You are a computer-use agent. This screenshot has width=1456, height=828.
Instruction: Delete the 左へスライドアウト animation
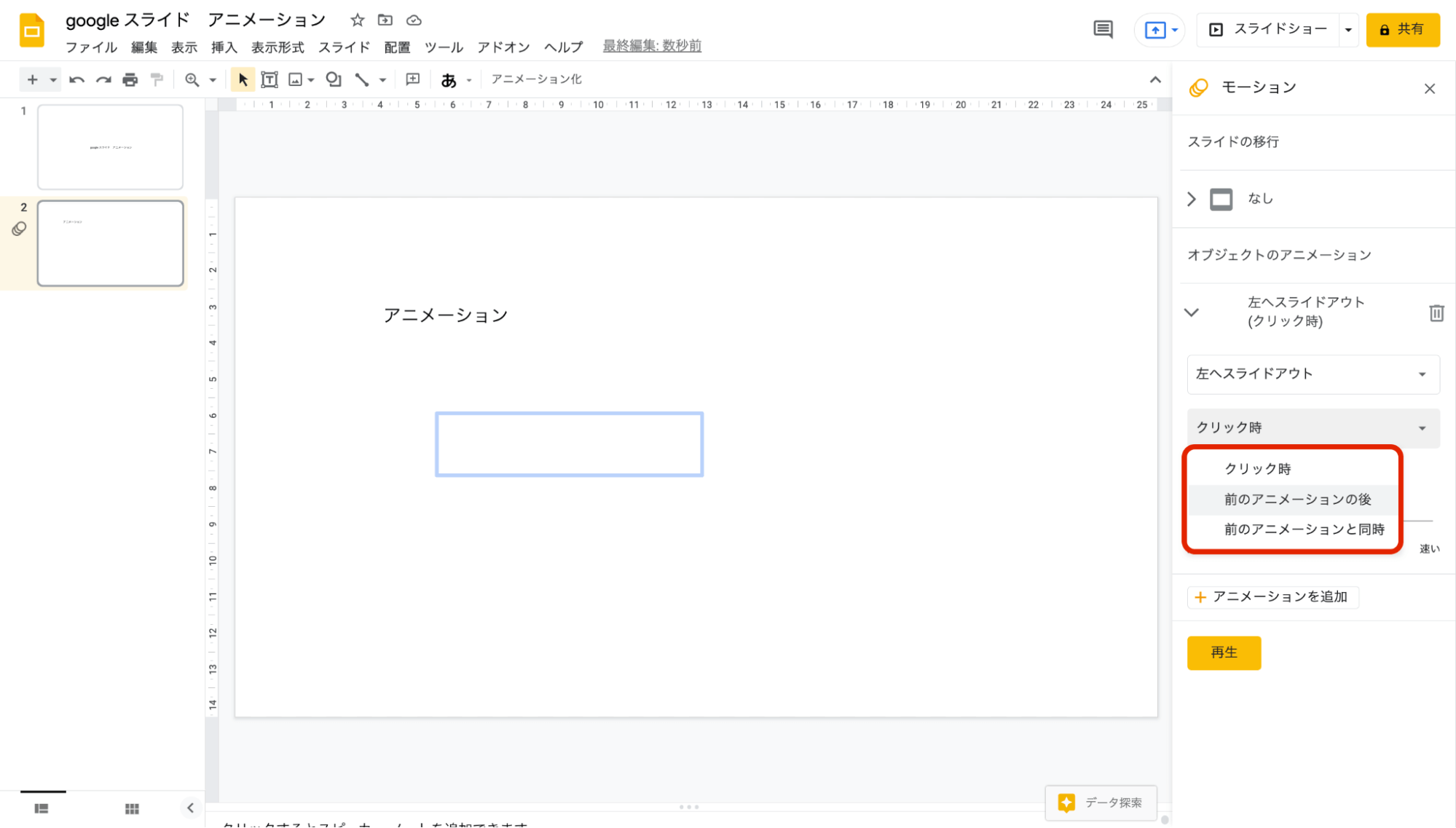1436,312
